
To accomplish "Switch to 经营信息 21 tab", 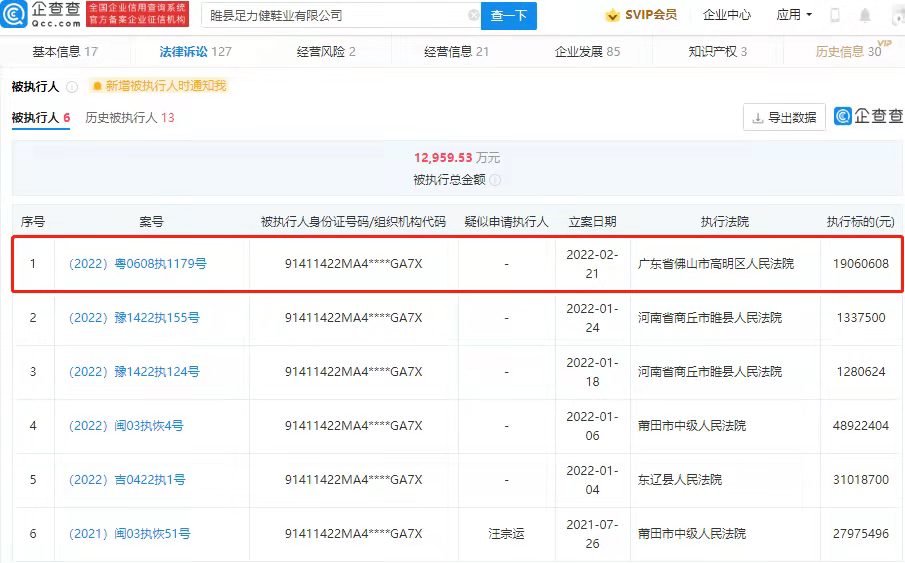I will (x=456, y=52).
